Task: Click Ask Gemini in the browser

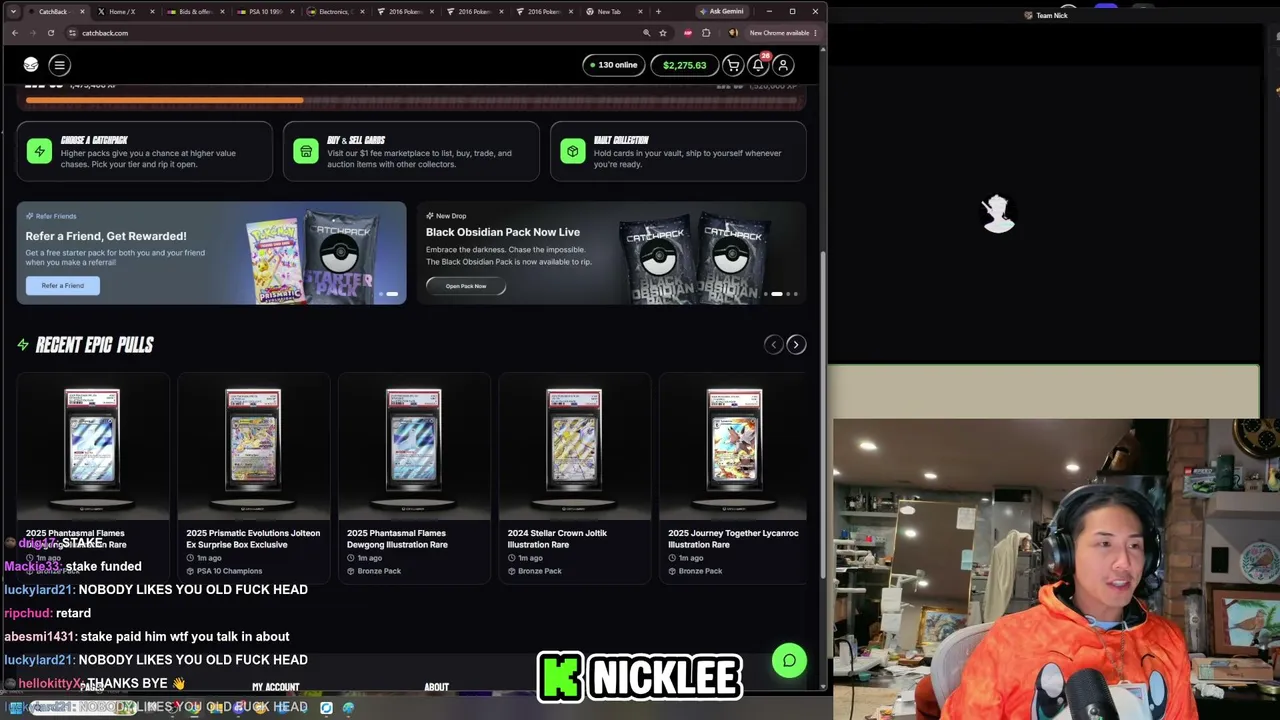Action: [x=722, y=12]
